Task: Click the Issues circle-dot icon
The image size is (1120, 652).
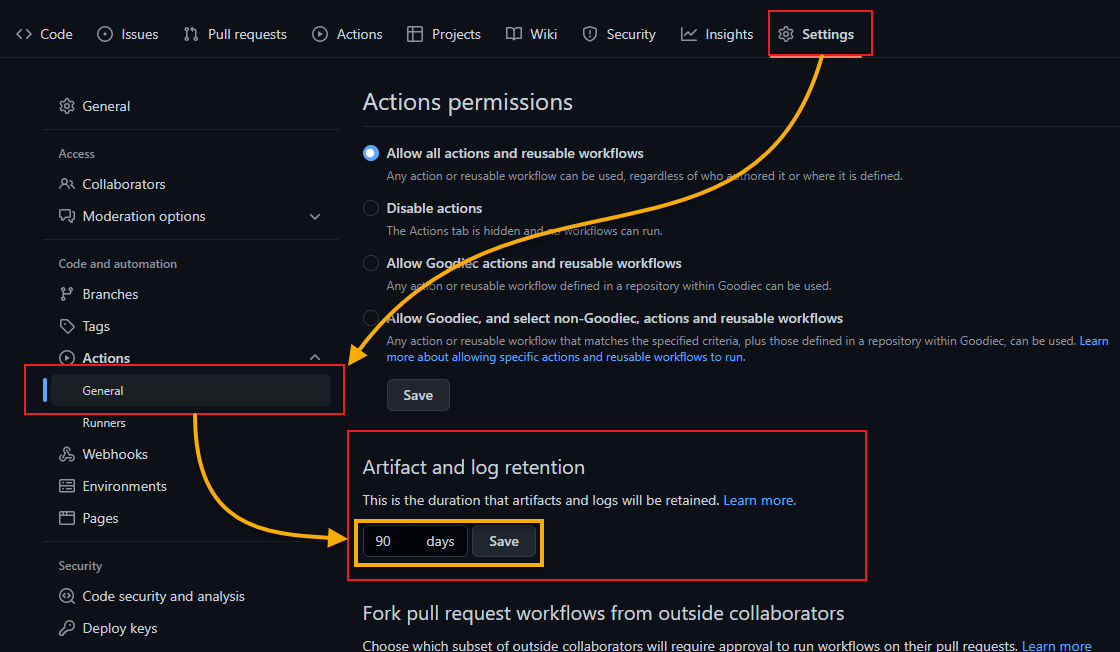Action: tap(105, 34)
